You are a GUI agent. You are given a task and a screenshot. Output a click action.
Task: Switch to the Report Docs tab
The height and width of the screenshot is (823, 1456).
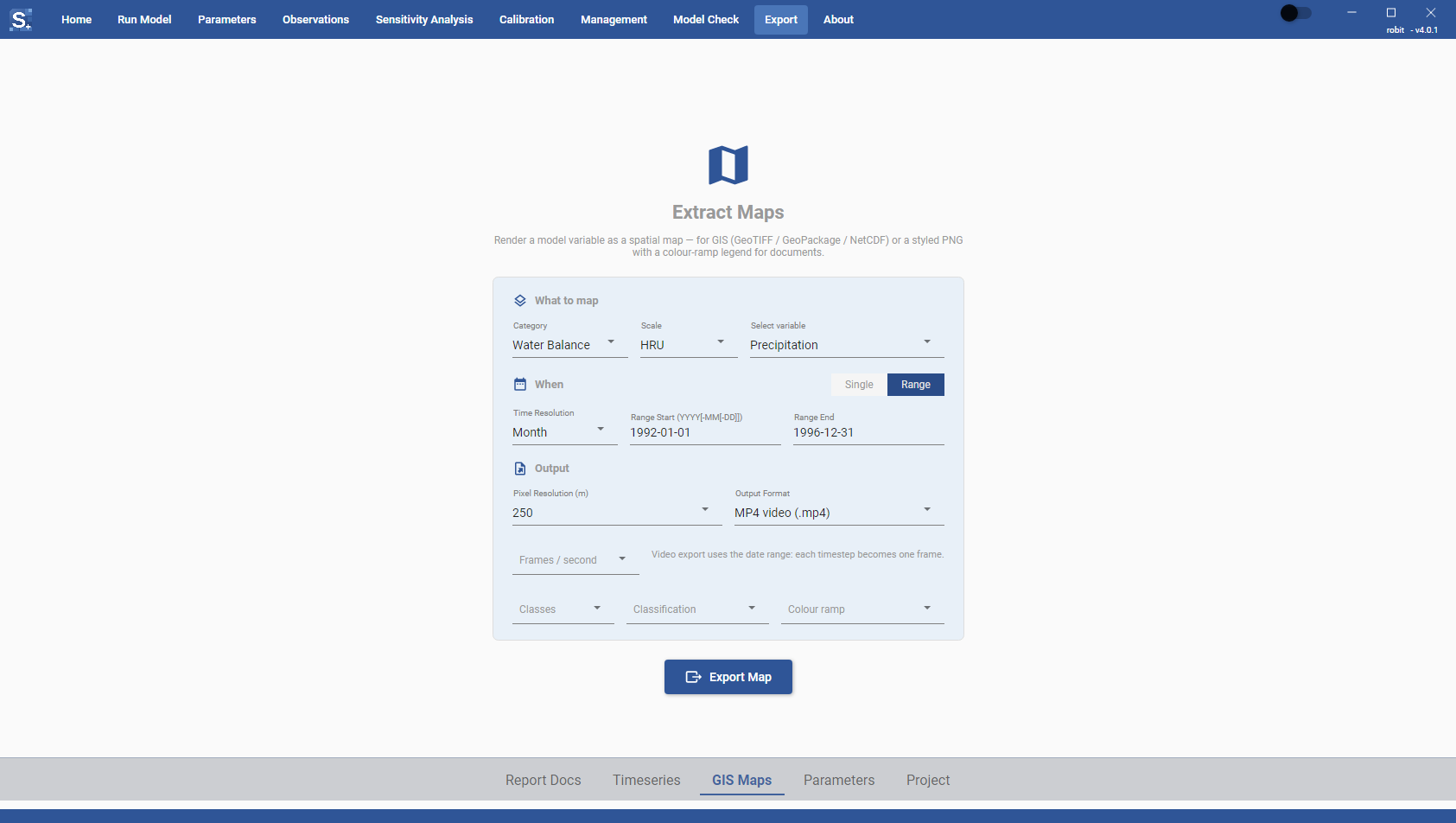544,780
